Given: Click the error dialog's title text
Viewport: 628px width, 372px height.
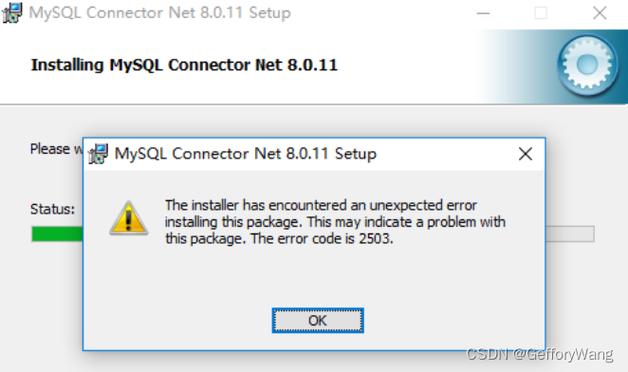Looking at the screenshot, I should coord(246,154).
